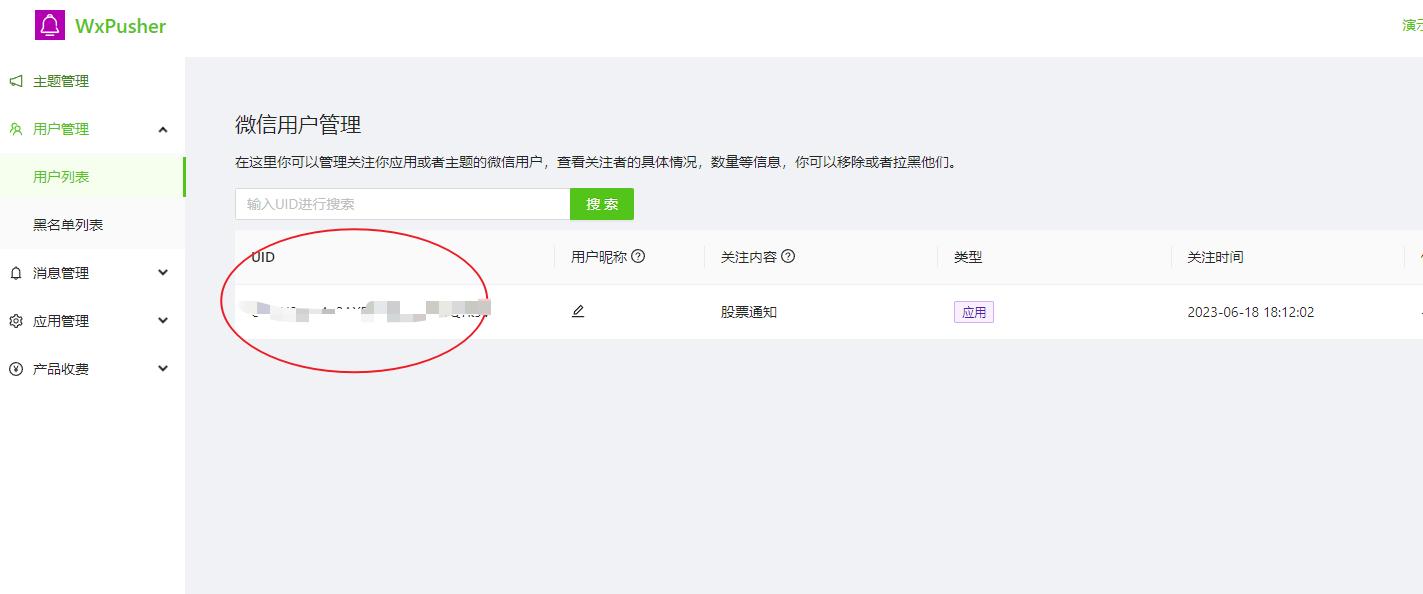The image size is (1423, 594).
Task: Expand the 产品收费 menu
Action: (163, 368)
